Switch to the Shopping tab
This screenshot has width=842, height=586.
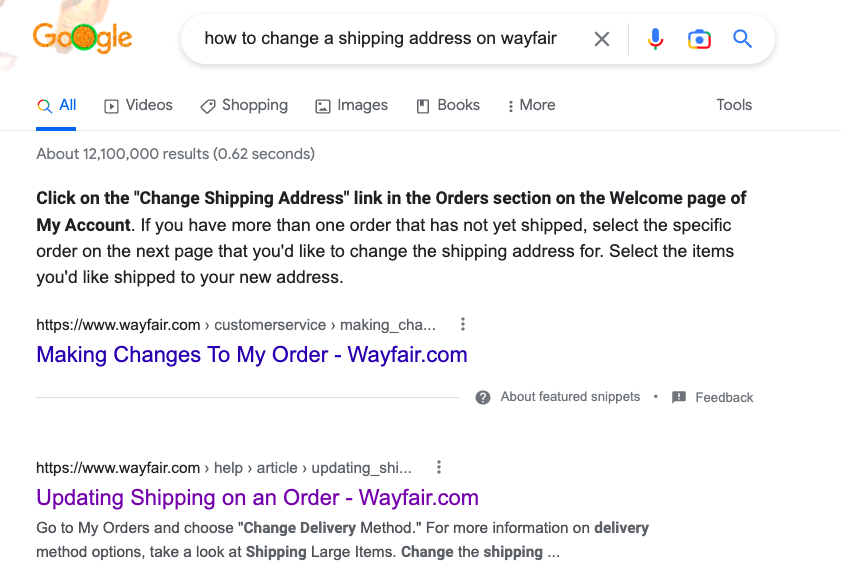[244, 105]
